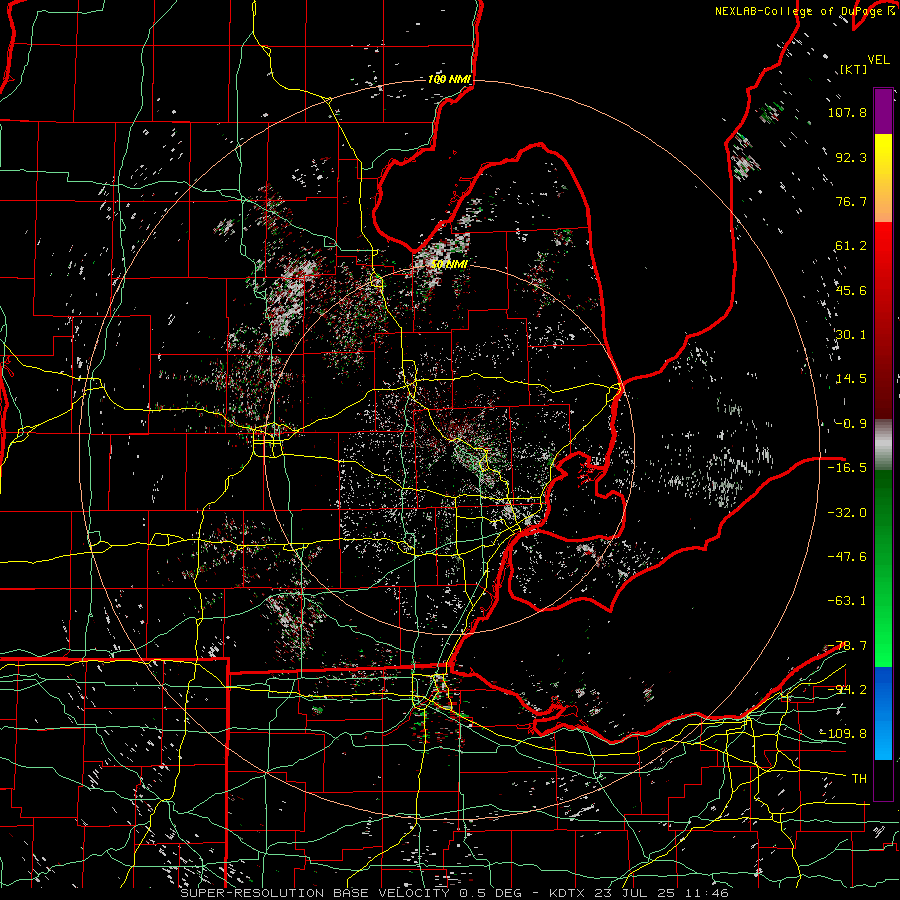This screenshot has height=900, width=900.
Task: Click the [KT] units label
Action: coord(853,69)
